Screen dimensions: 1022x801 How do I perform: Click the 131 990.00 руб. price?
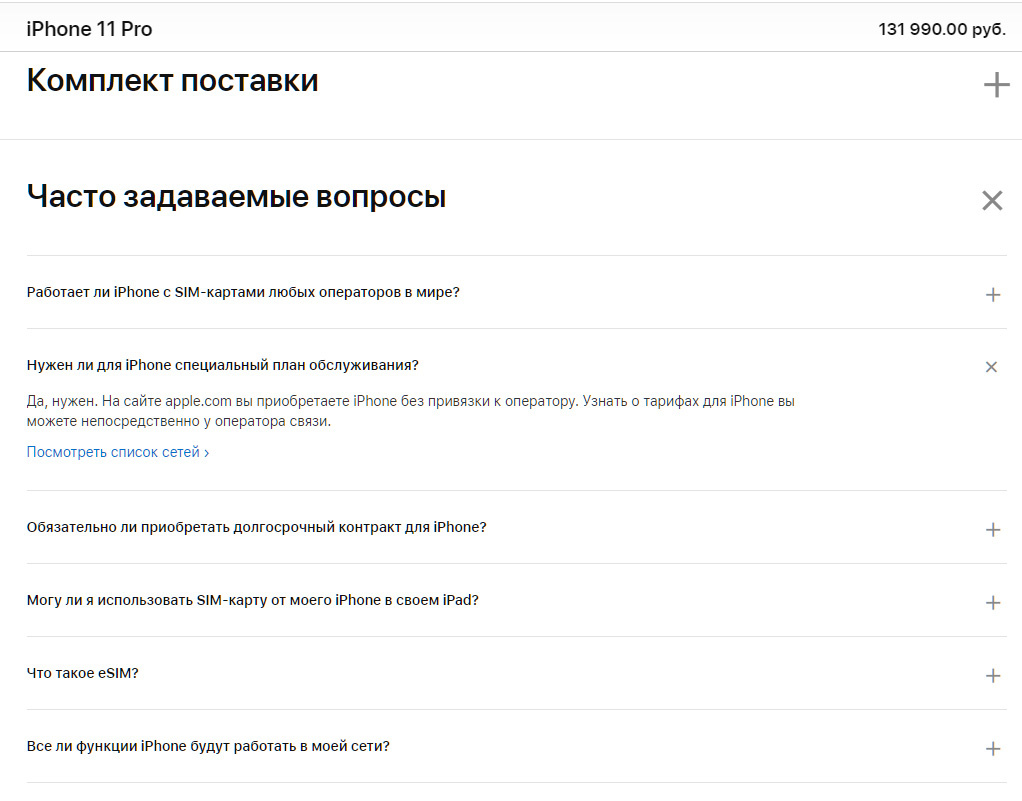coord(942,29)
